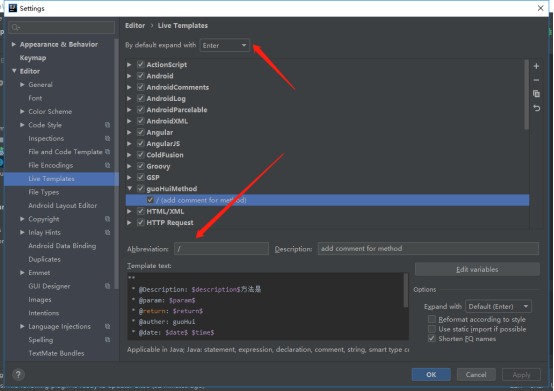Go to Android Layout Editor settings
The height and width of the screenshot is (391, 554).
63,205
